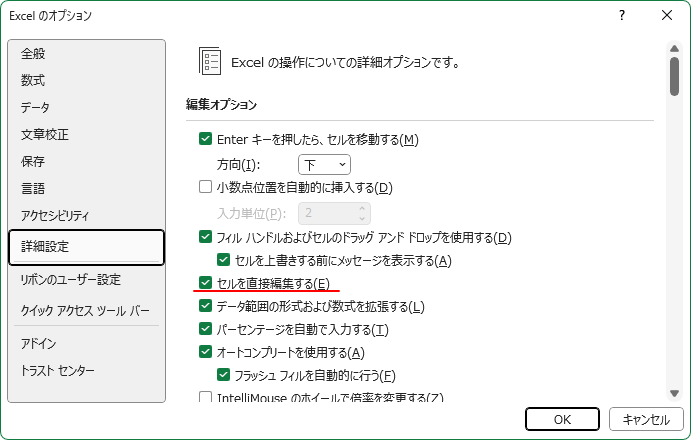The width and height of the screenshot is (691, 440).
Task: Toggle 'フィル ハンドルおよびセルのドラッグ アンド ドロップ' checkbox
Action: coord(205,237)
